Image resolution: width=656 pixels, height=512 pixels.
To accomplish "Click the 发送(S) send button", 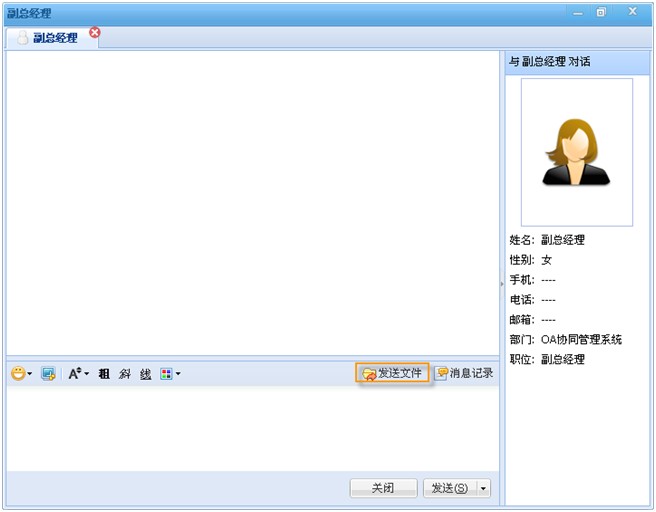I will click(x=450, y=488).
